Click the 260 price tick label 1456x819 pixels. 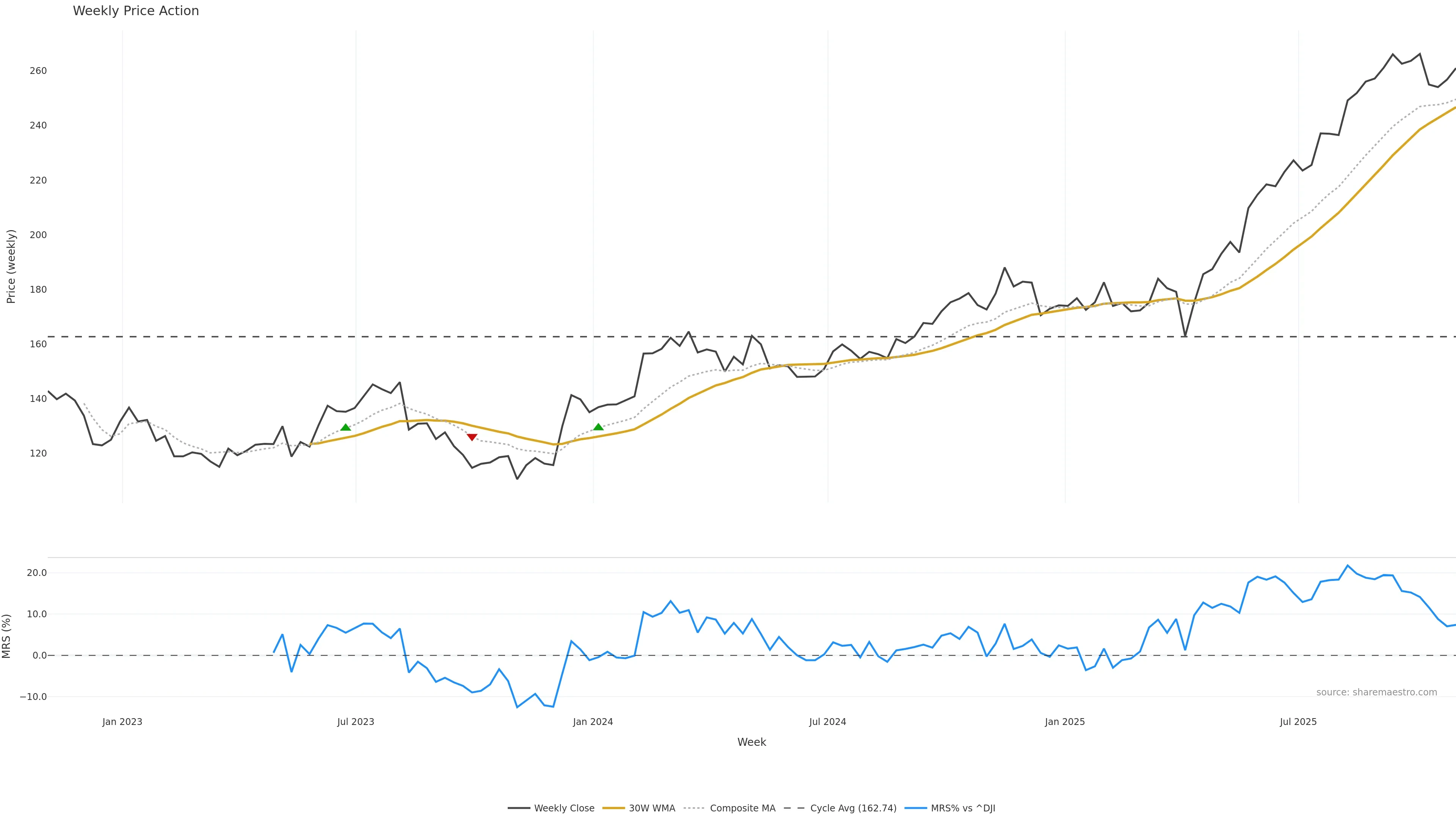(x=38, y=71)
